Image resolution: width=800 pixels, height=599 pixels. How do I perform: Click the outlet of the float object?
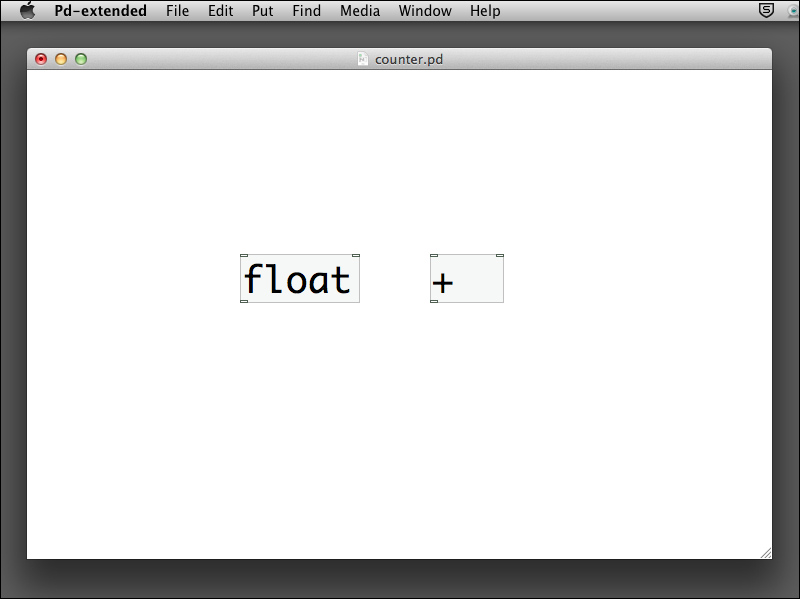244,301
